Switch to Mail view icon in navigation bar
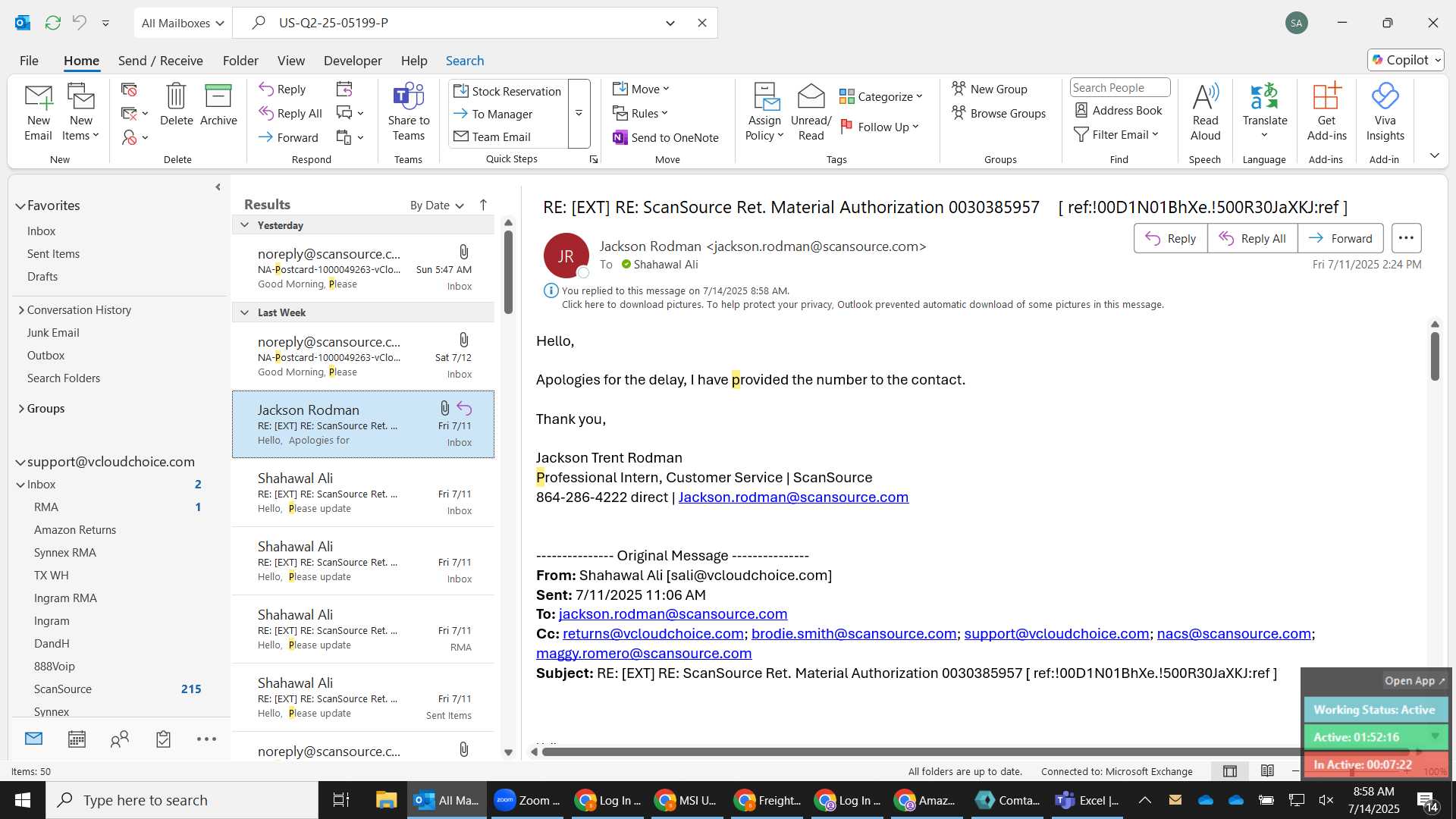 click(x=33, y=739)
